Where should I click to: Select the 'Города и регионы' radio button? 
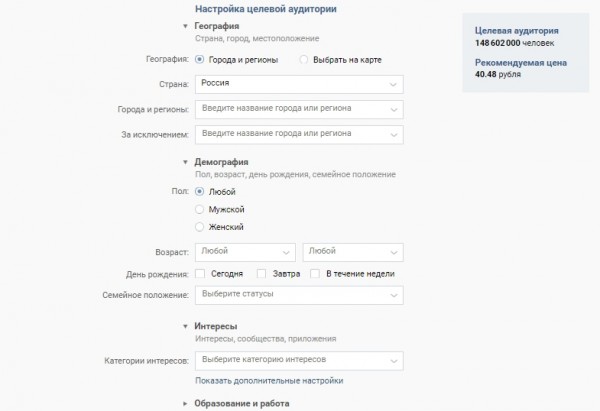201,60
